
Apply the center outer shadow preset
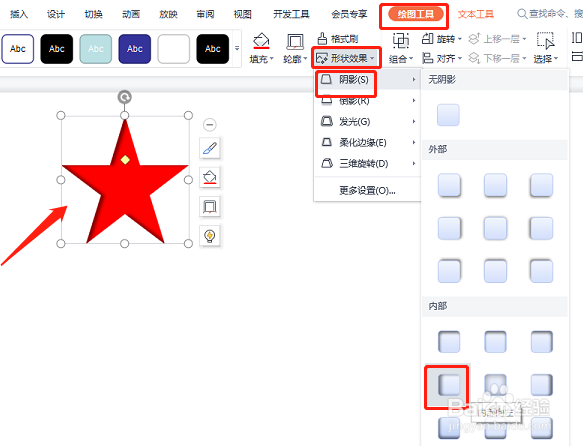(x=495, y=228)
